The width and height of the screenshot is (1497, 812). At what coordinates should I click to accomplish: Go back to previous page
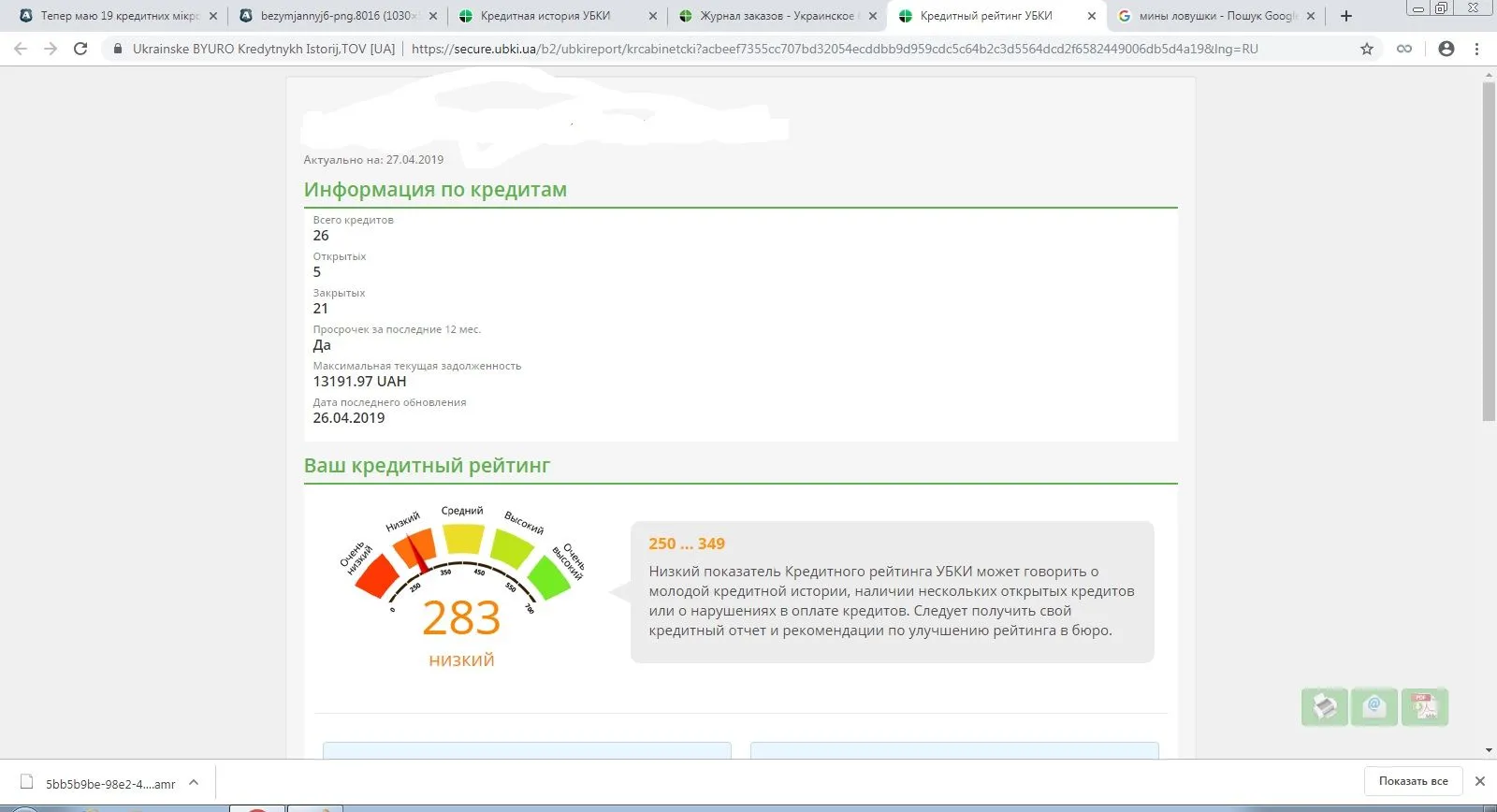coord(21,49)
